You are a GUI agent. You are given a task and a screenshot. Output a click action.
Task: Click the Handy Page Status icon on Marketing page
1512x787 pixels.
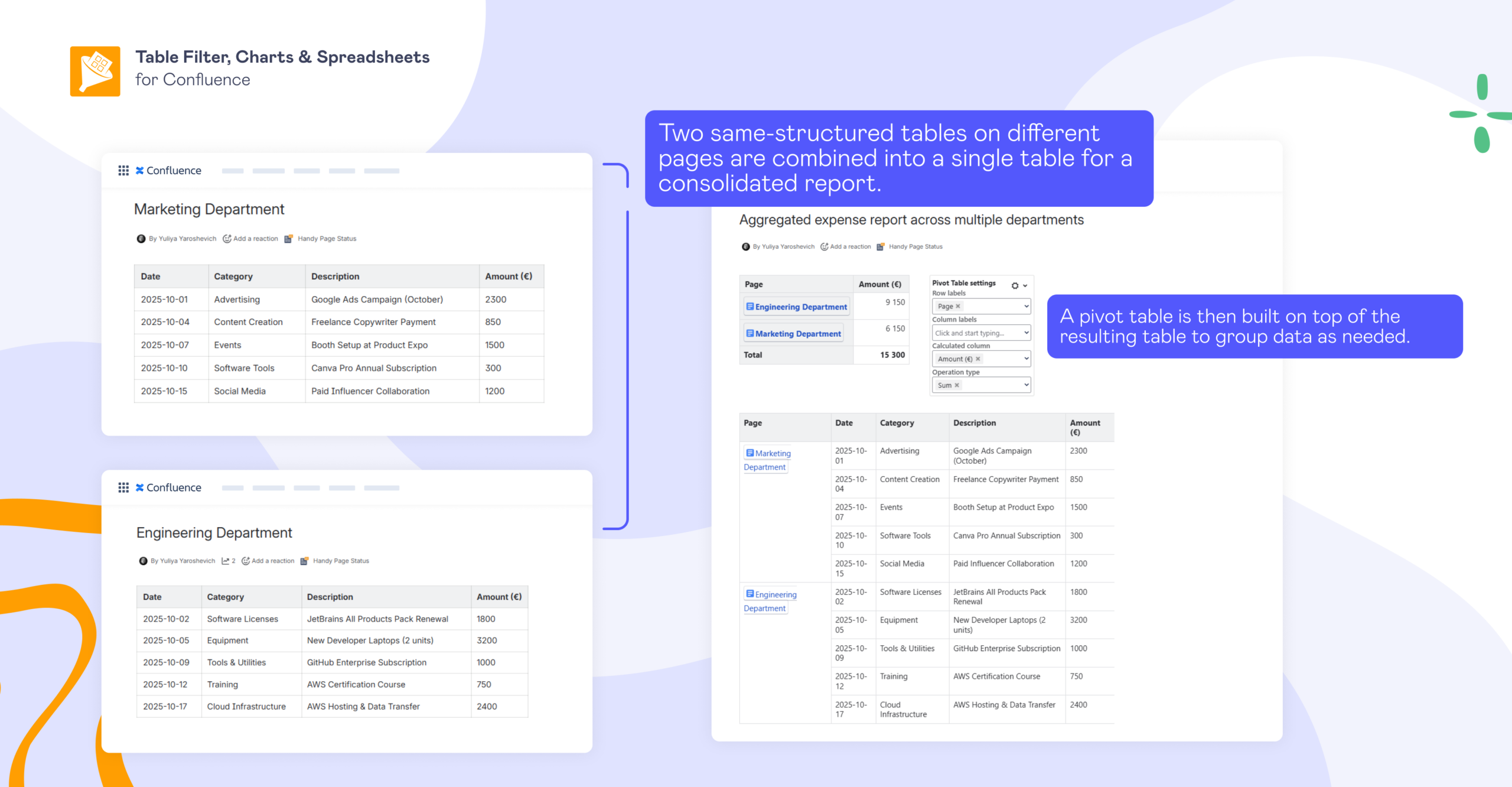point(289,238)
